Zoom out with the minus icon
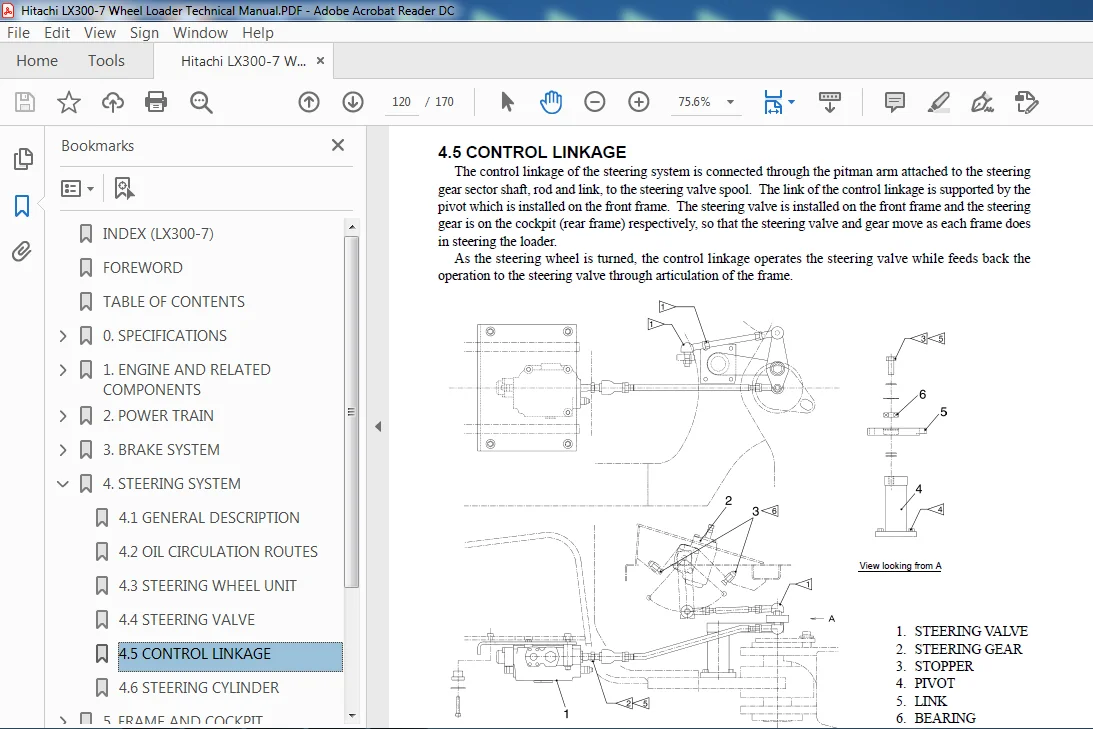The width and height of the screenshot is (1093, 729). click(x=595, y=102)
